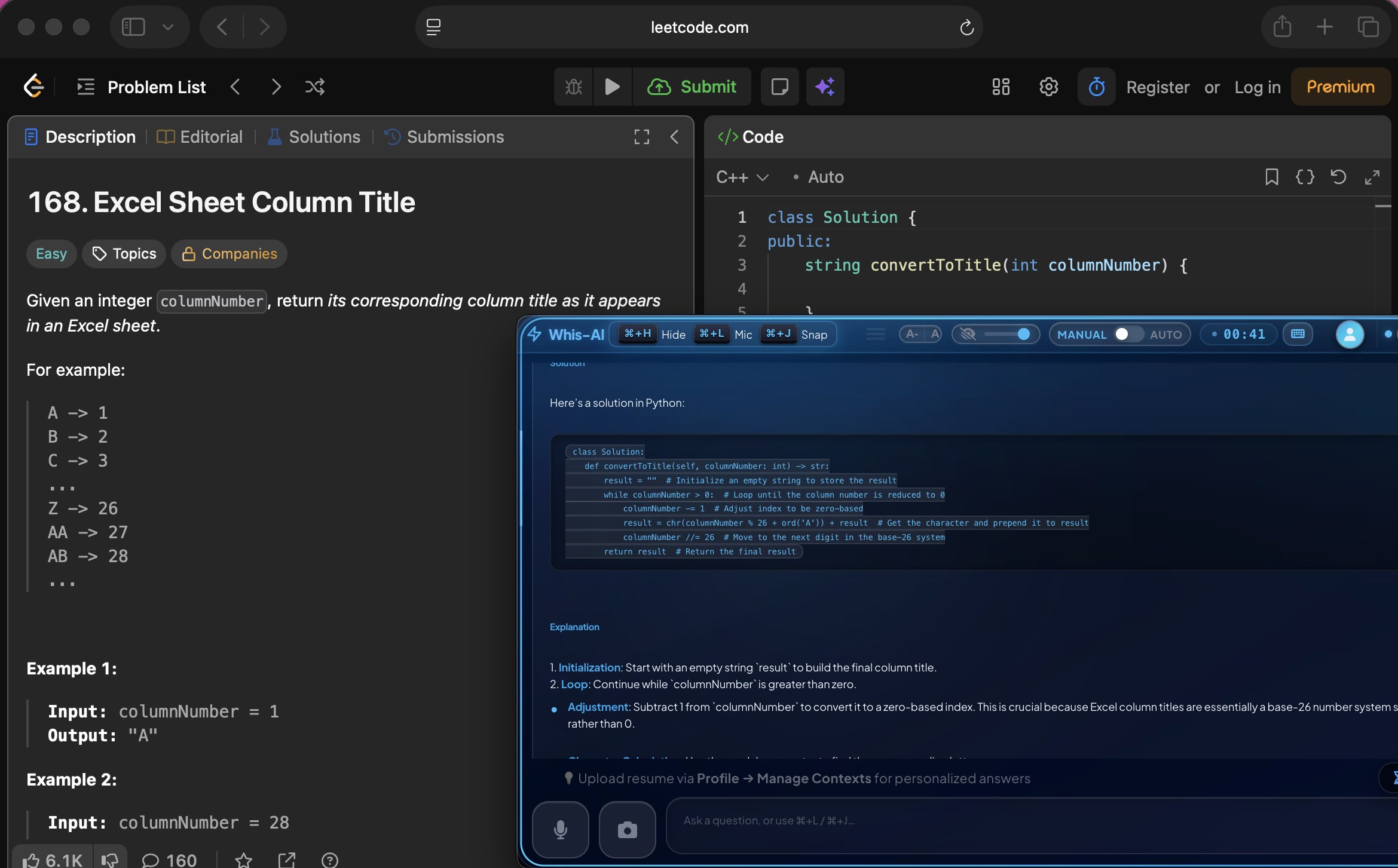1398x868 pixels.
Task: Bookmark the code with bookmark icon
Action: pos(1271,177)
